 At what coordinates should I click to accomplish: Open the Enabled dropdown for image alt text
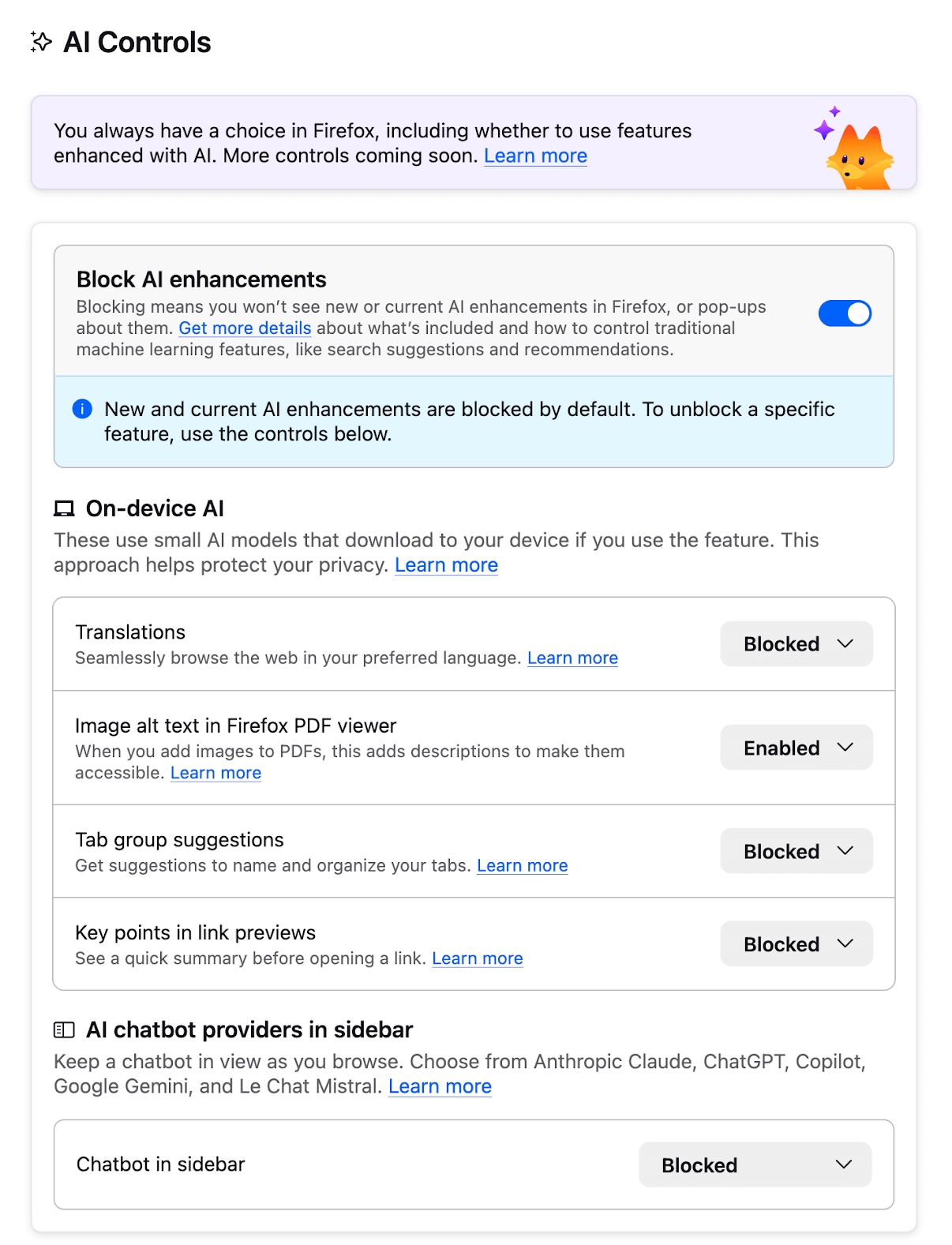(796, 747)
